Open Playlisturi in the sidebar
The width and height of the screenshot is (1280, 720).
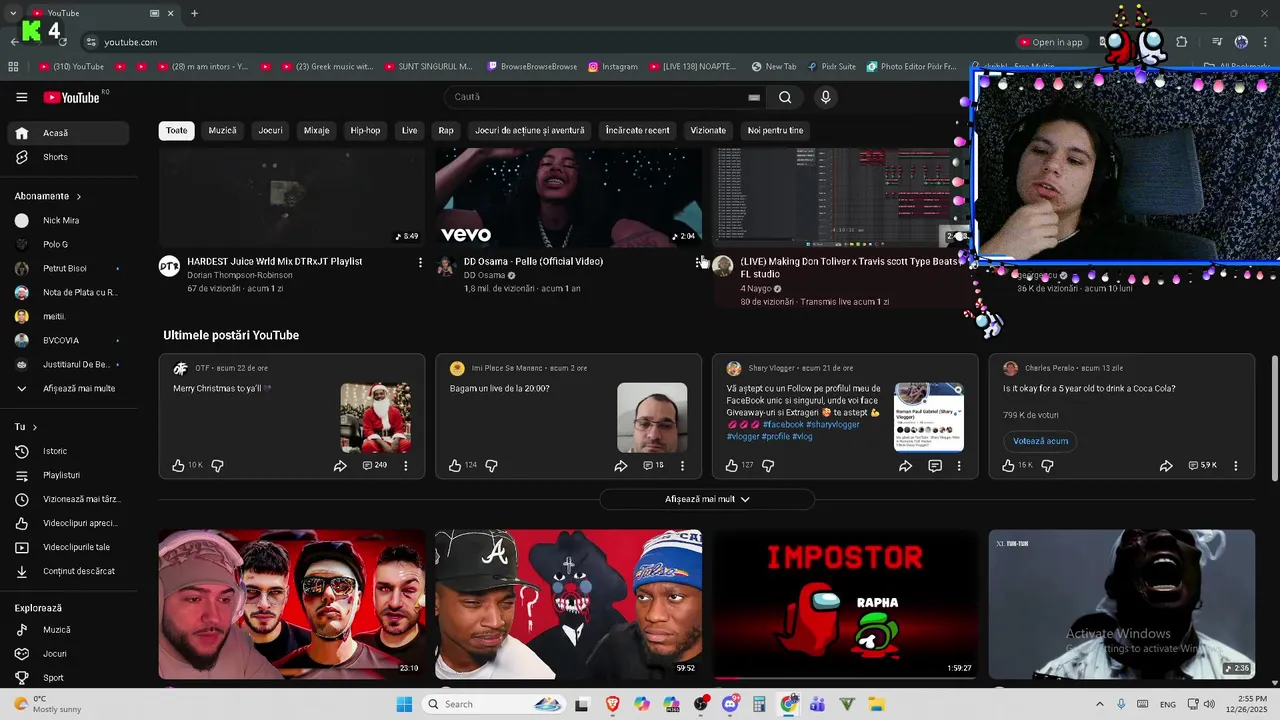tap(68, 475)
